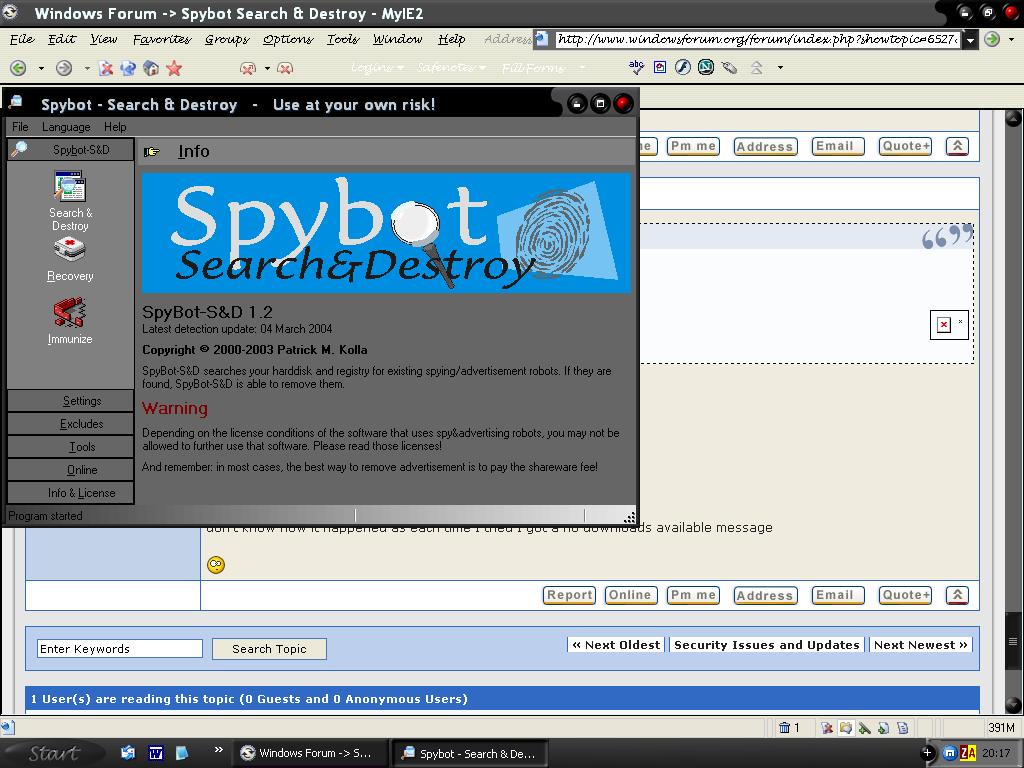Follow the Security Issues and Updates link
The width and height of the screenshot is (1024, 768).
[x=767, y=645]
